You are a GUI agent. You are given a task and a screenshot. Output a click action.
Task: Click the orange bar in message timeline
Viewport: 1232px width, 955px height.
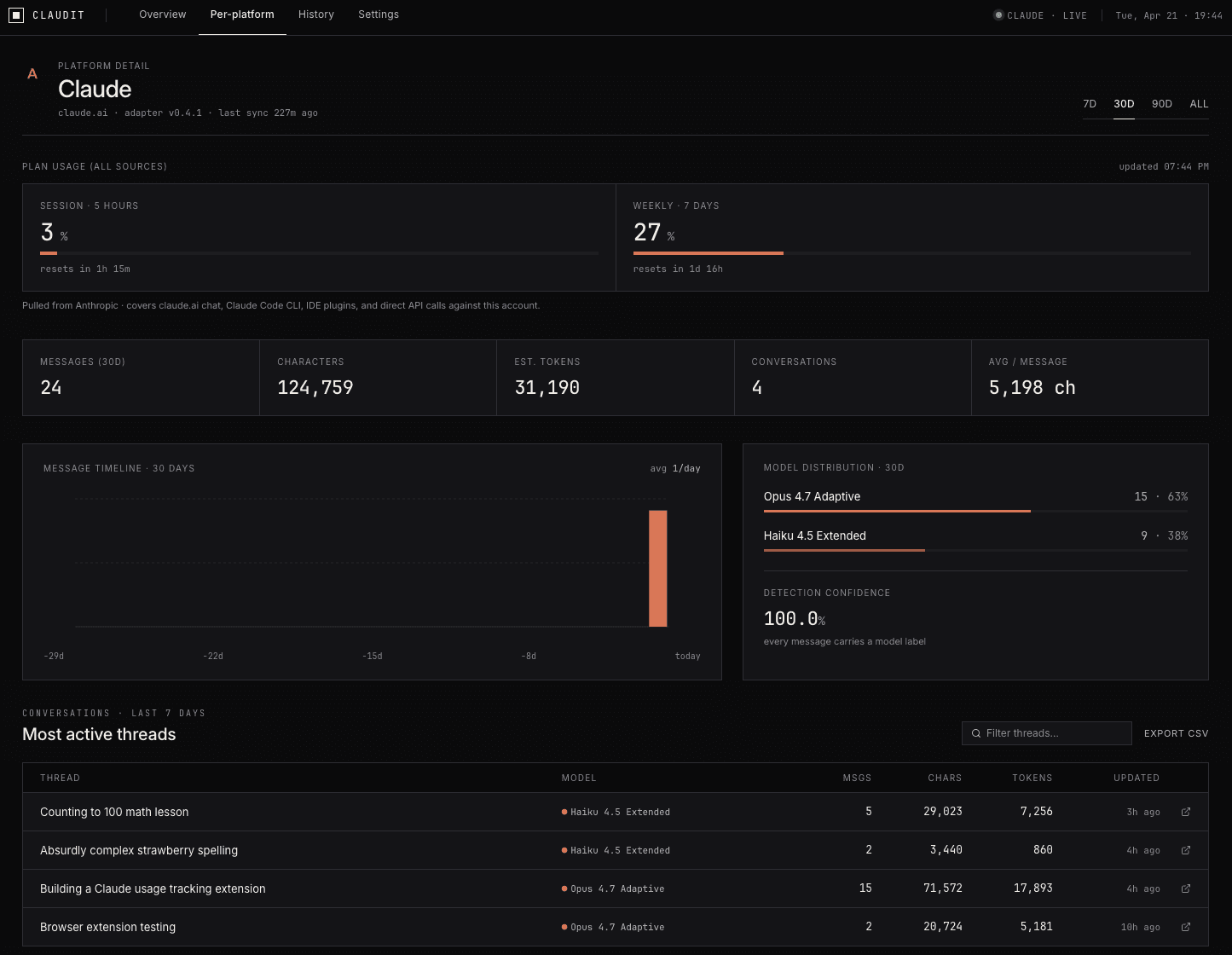point(658,569)
